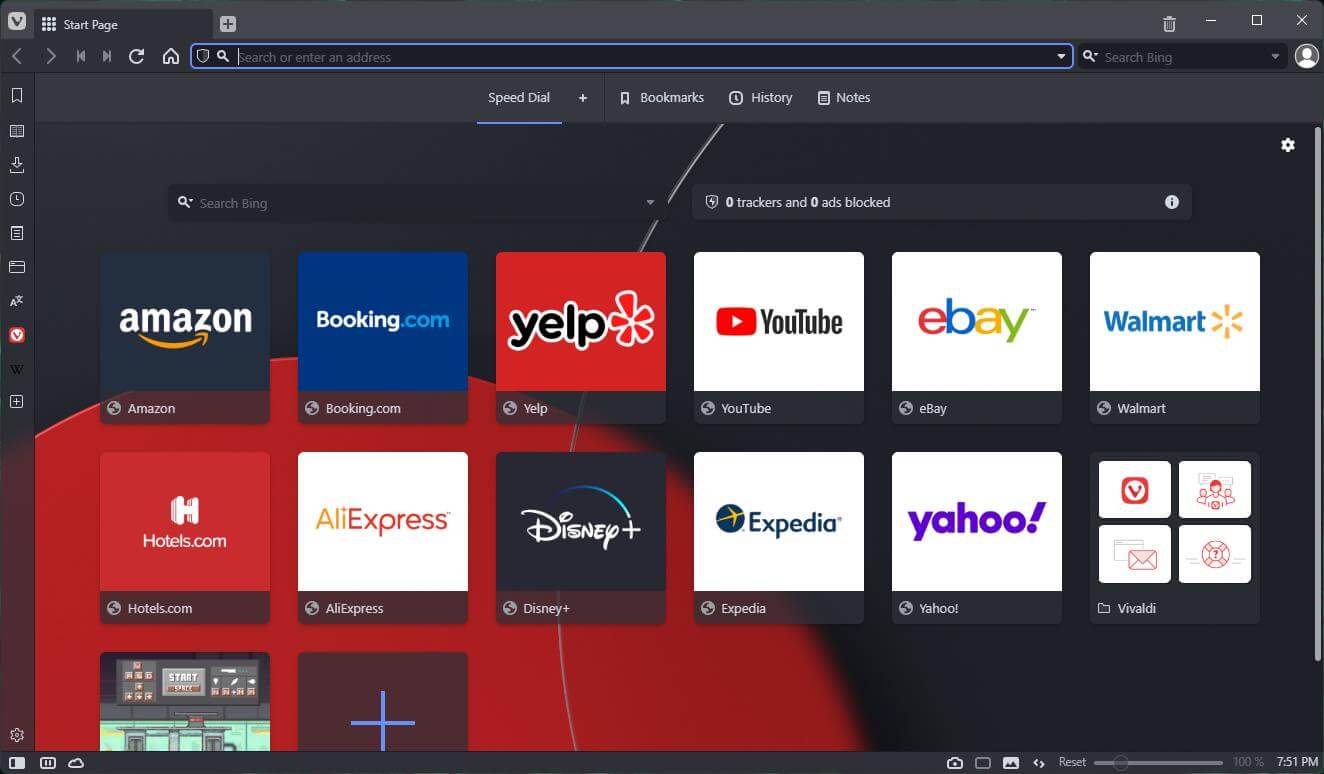Toggle tab tiling in status bar
Viewport: 1324px width, 774px height.
coord(47,763)
